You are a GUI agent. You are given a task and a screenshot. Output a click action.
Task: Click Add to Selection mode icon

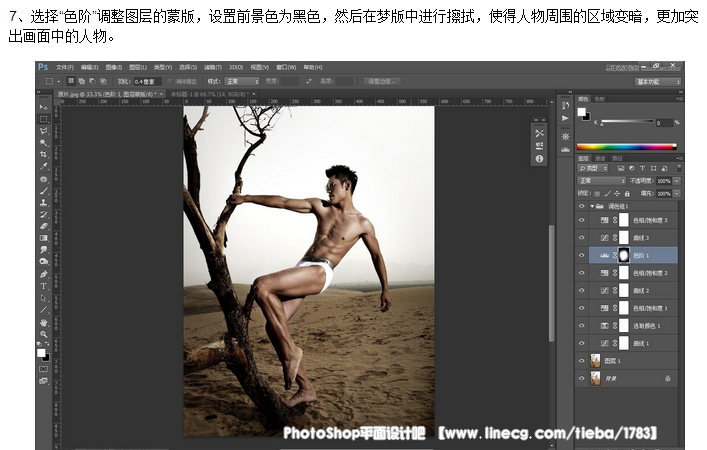point(82,81)
